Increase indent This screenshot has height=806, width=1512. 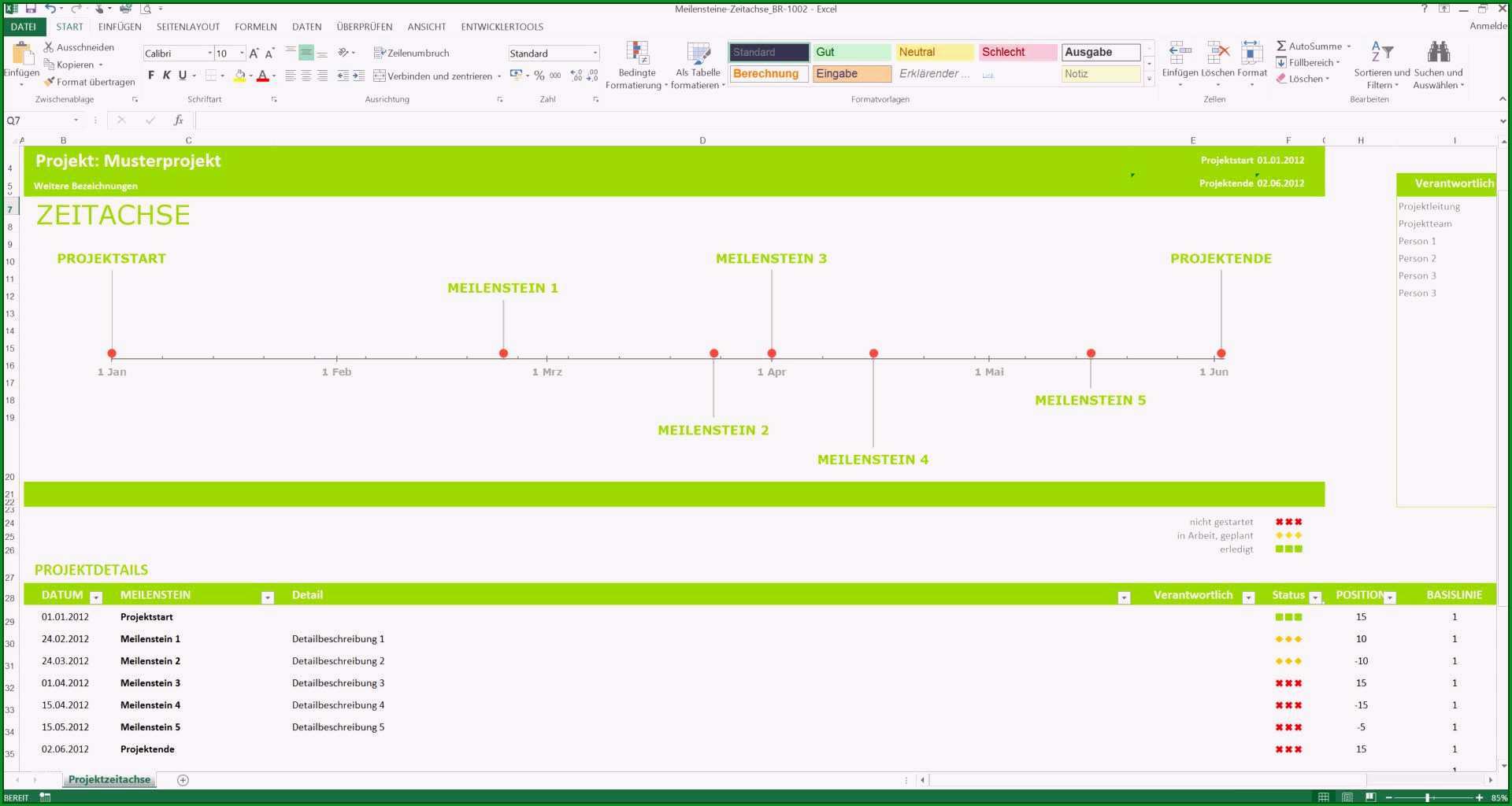358,76
